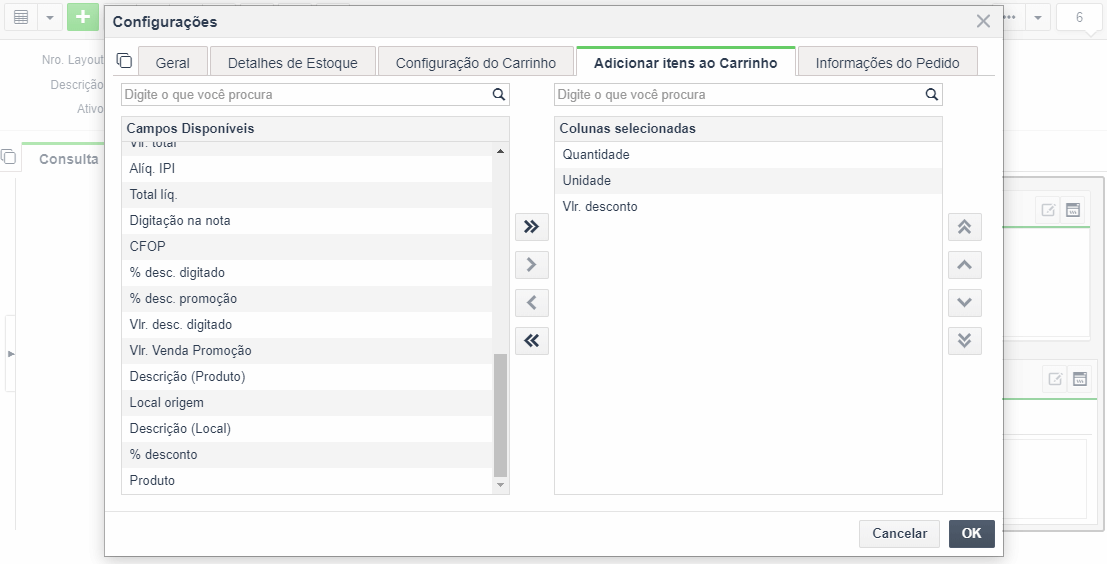1107x564 pixels.
Task: Click the move selected field right arrow
Action: pos(532,265)
